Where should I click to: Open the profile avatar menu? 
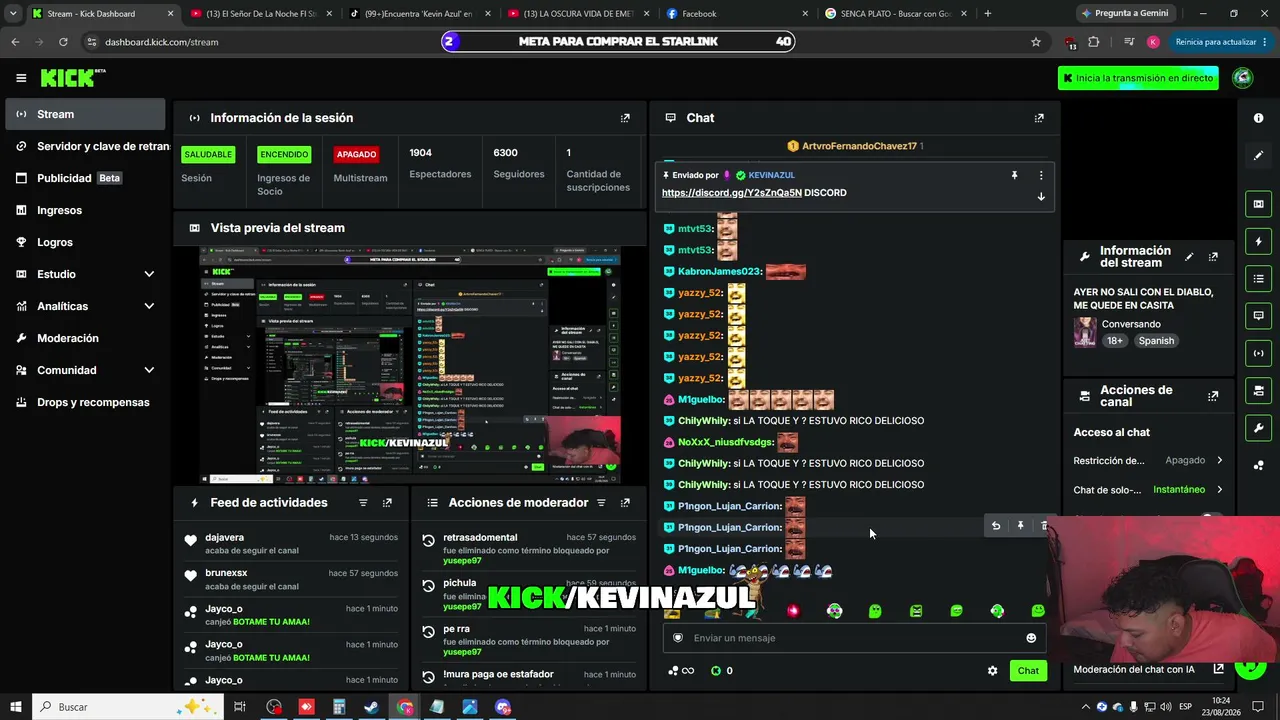pos(1243,78)
